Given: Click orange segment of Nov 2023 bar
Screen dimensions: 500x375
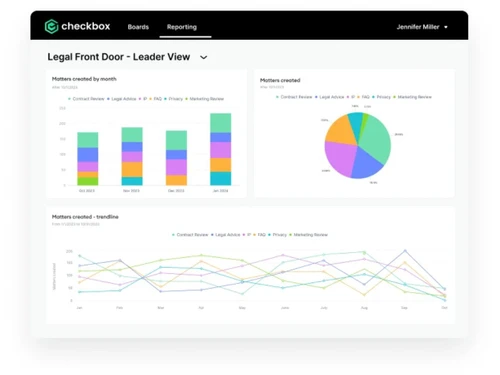Looking at the screenshot, I should (x=132, y=169).
